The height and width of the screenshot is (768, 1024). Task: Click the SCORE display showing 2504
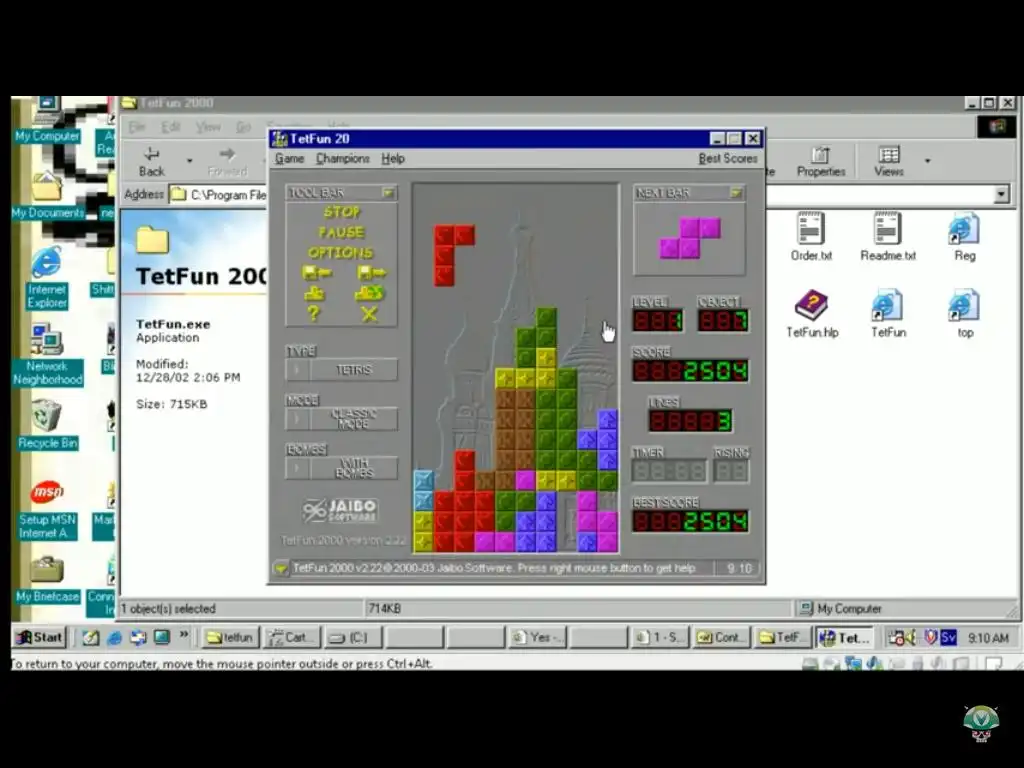690,371
